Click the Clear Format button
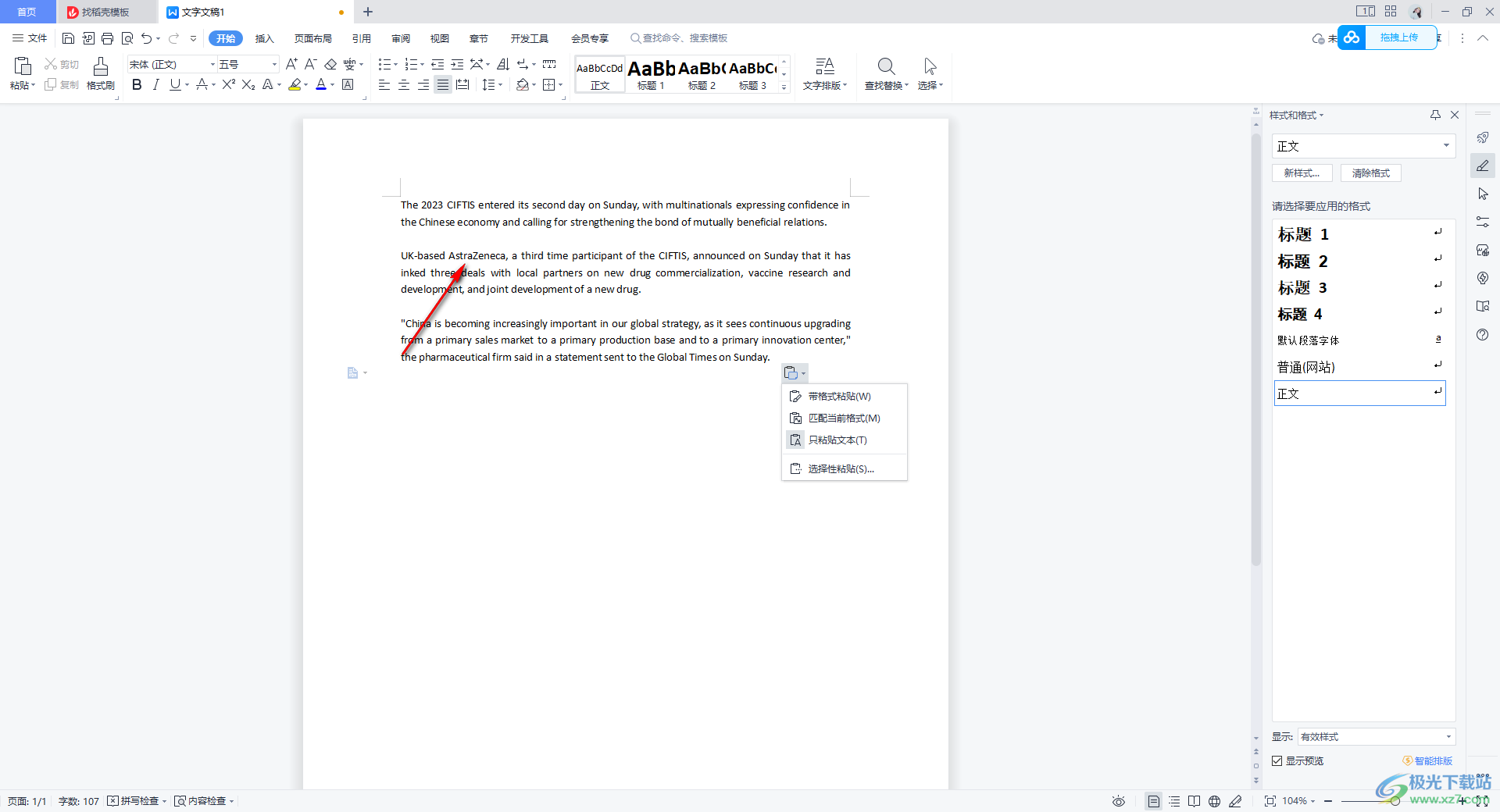This screenshot has width=1500, height=812. (x=1371, y=173)
